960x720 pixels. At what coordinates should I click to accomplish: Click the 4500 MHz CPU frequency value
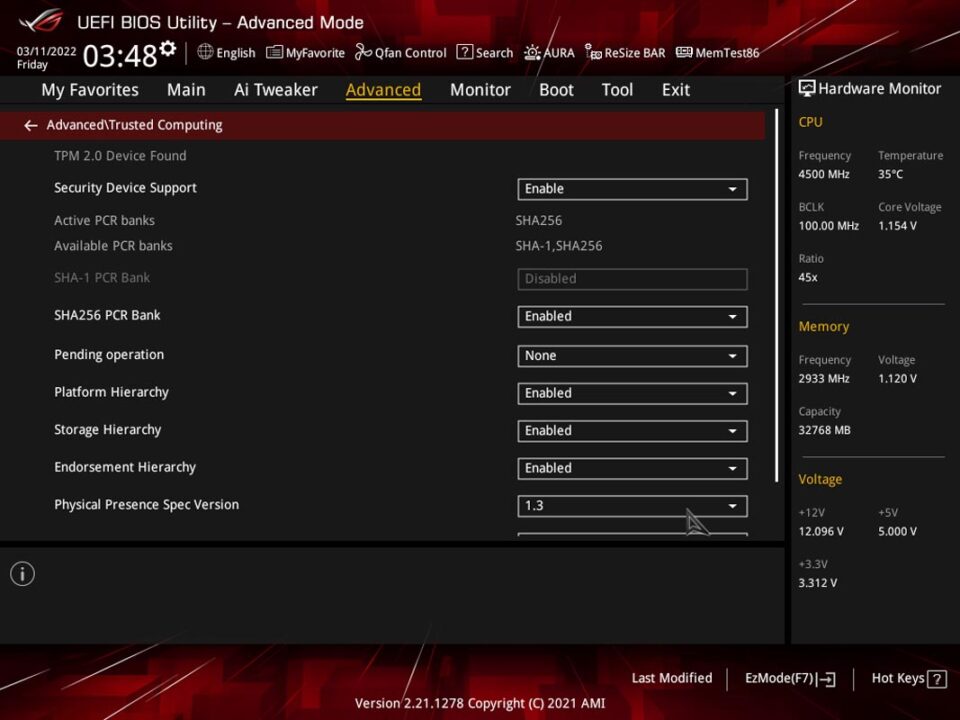tap(823, 174)
